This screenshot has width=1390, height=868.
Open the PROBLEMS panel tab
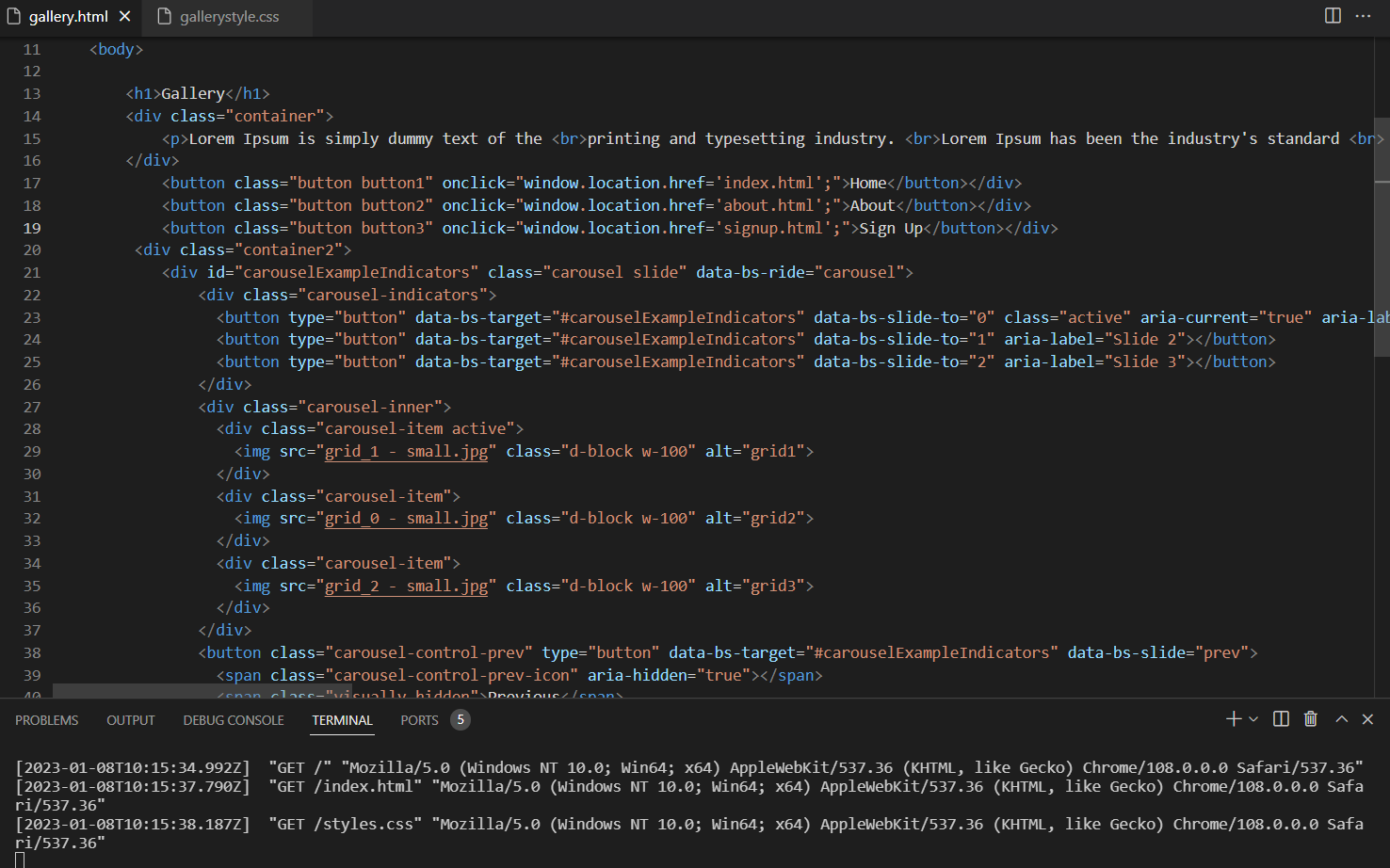coord(47,720)
